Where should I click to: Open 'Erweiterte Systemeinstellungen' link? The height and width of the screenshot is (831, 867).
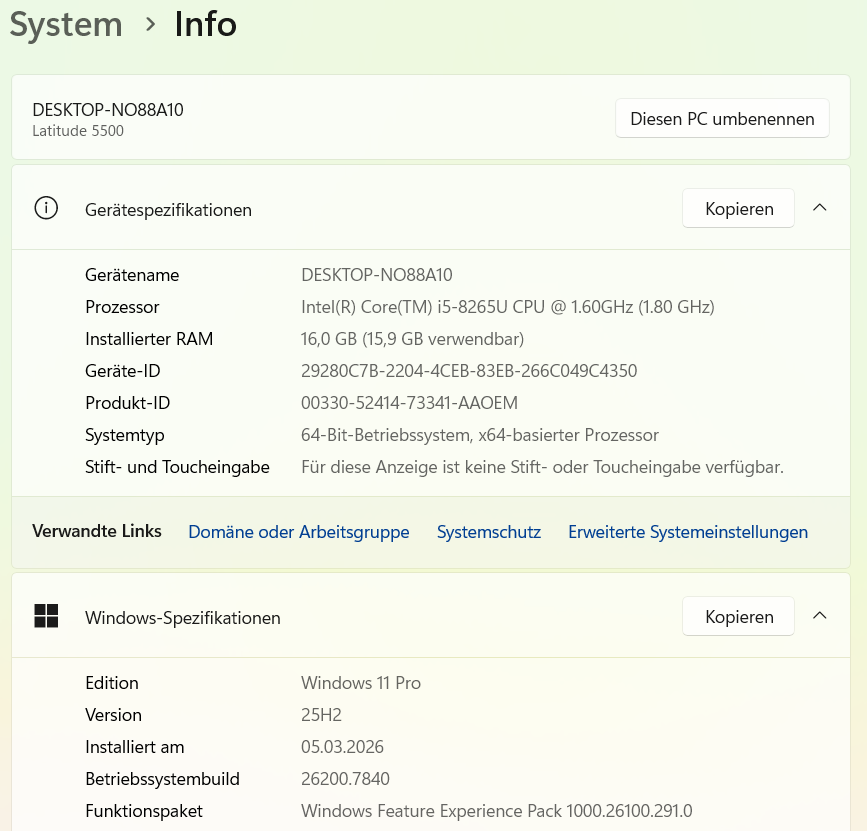point(688,532)
